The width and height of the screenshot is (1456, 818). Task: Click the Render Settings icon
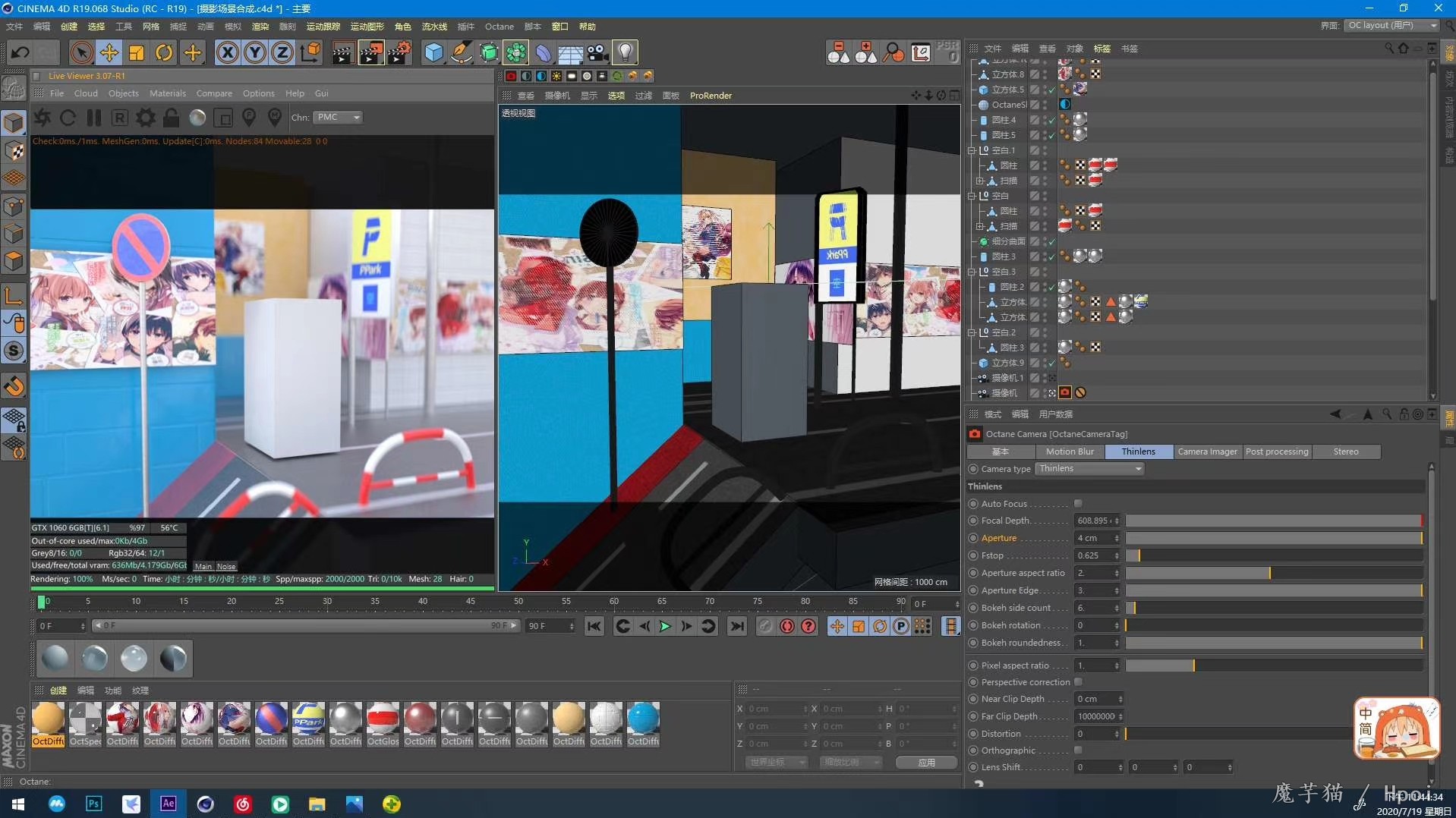click(399, 52)
